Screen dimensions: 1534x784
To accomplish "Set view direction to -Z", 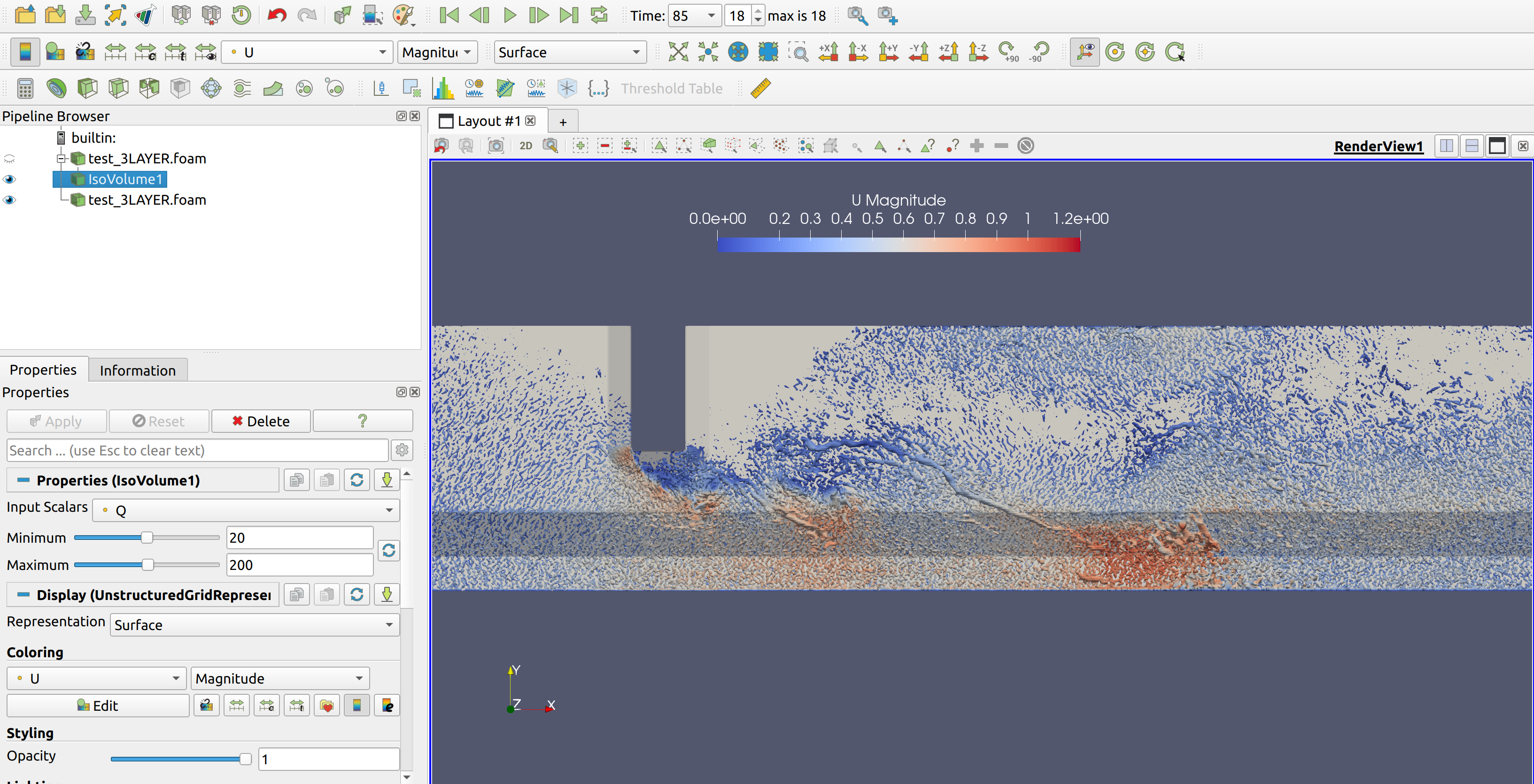I will coord(978,53).
